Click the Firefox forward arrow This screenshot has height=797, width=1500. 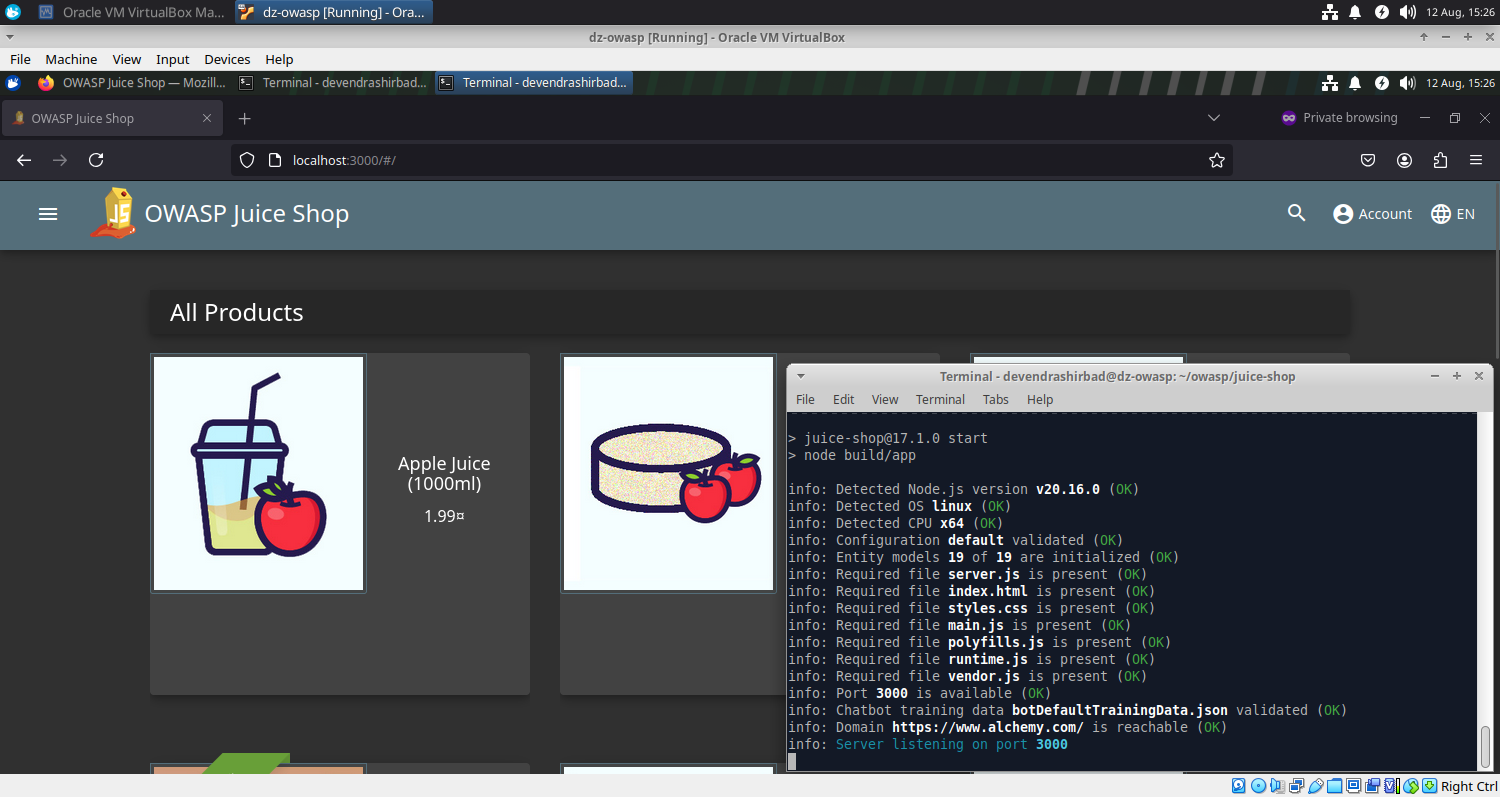[60, 160]
